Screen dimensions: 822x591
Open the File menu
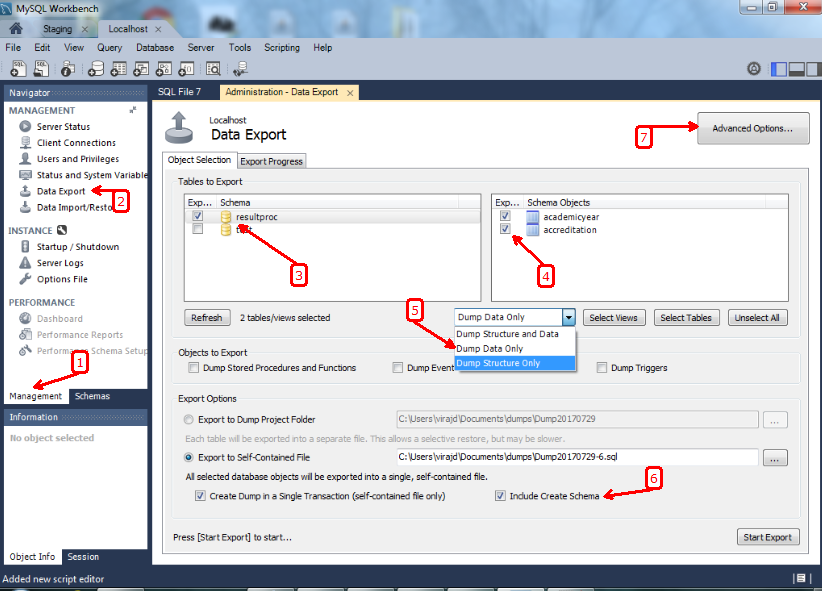click(13, 48)
